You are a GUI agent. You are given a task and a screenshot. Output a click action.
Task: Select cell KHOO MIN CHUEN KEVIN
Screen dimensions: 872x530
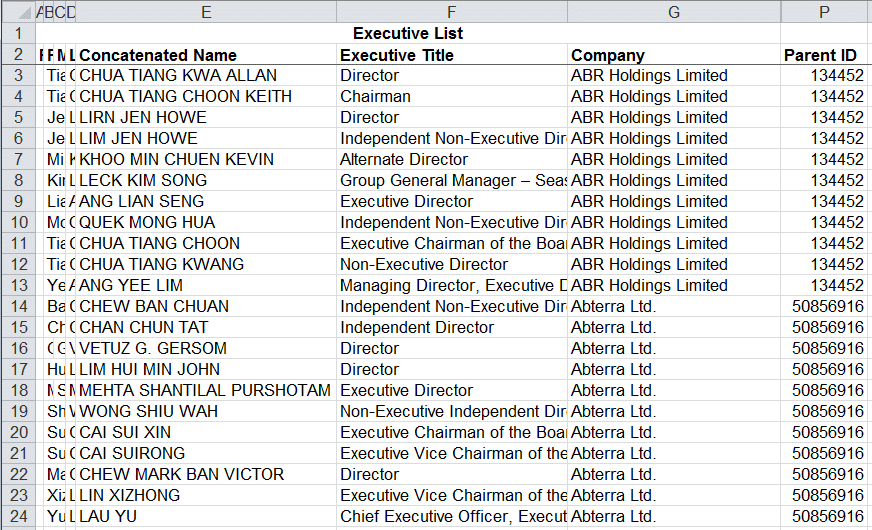click(x=206, y=160)
